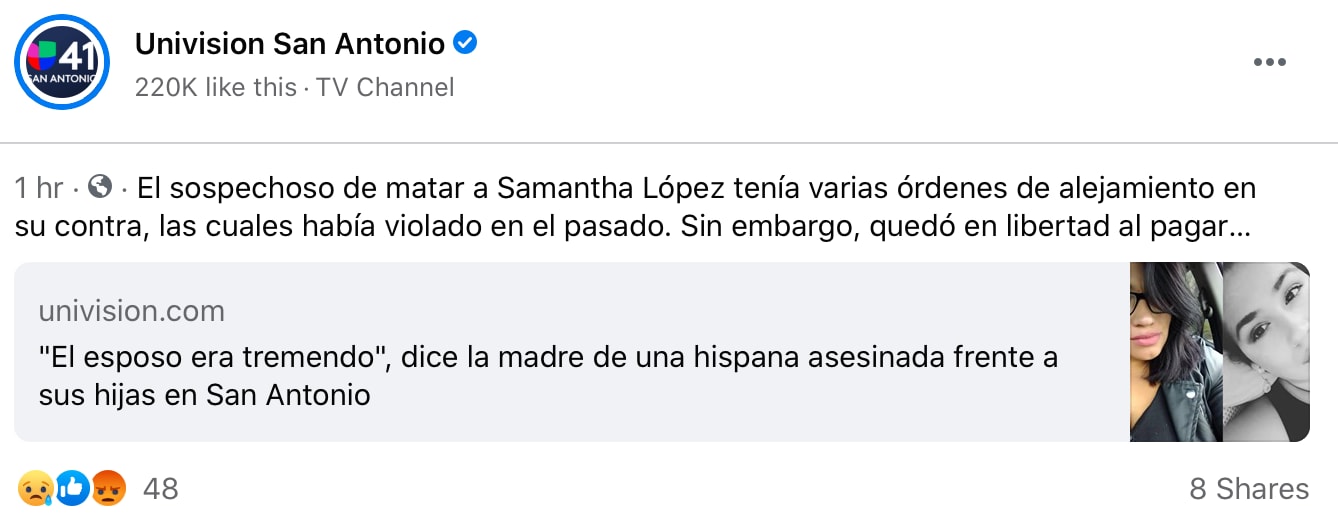This screenshot has height=522, width=1338.
Task: Open the three-dot post options menu
Action: (1269, 62)
